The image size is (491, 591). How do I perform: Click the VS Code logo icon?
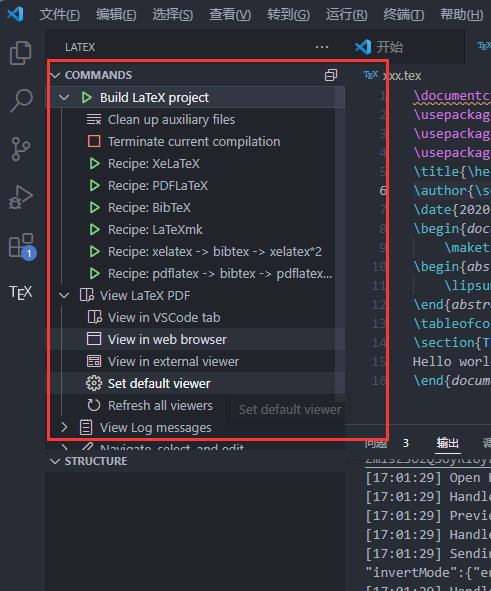point(15,14)
